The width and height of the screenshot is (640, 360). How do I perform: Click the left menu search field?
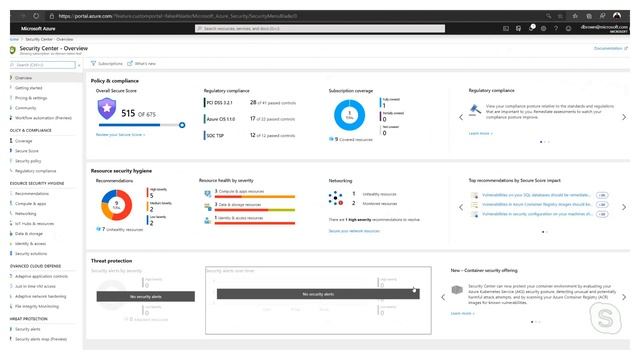pyautogui.click(x=42, y=65)
